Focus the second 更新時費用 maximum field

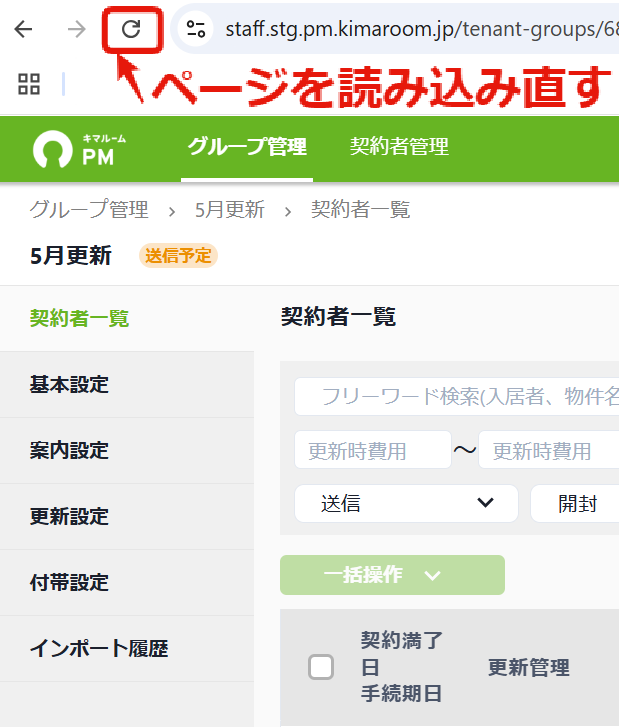[549, 450]
